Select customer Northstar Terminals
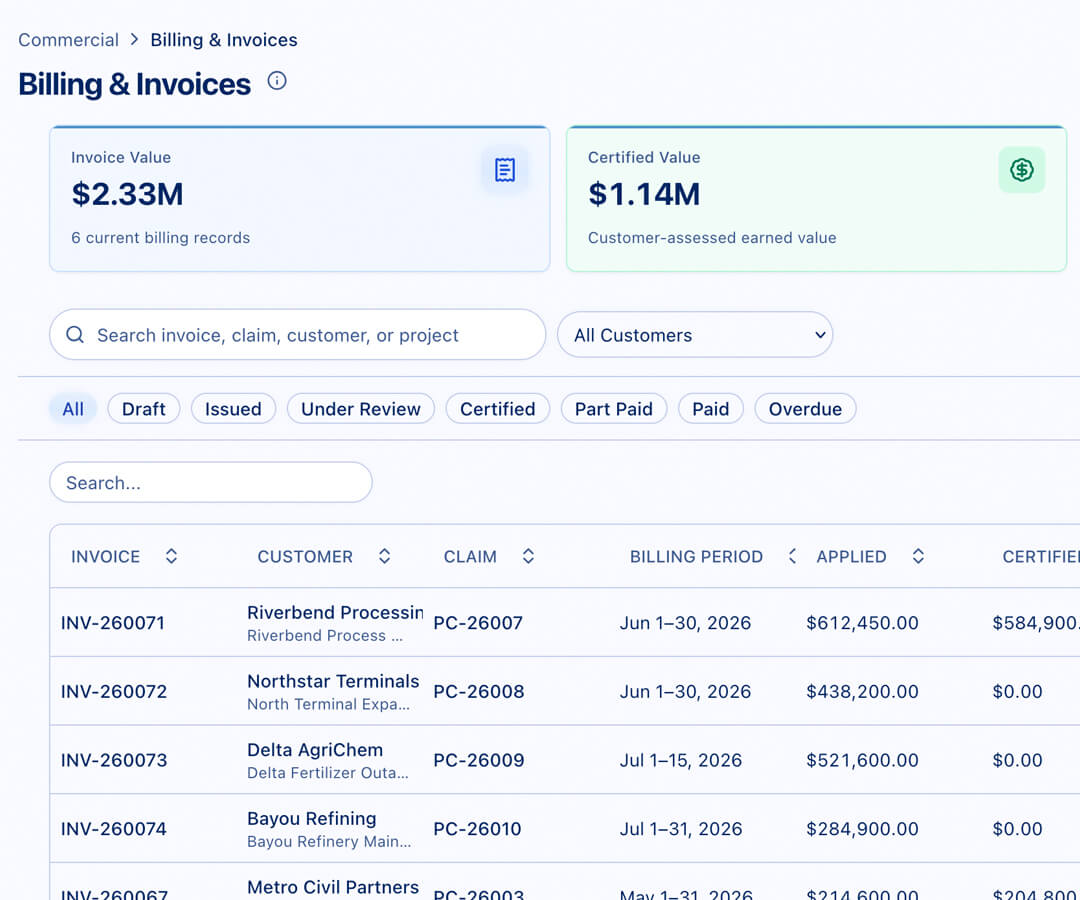 point(333,681)
